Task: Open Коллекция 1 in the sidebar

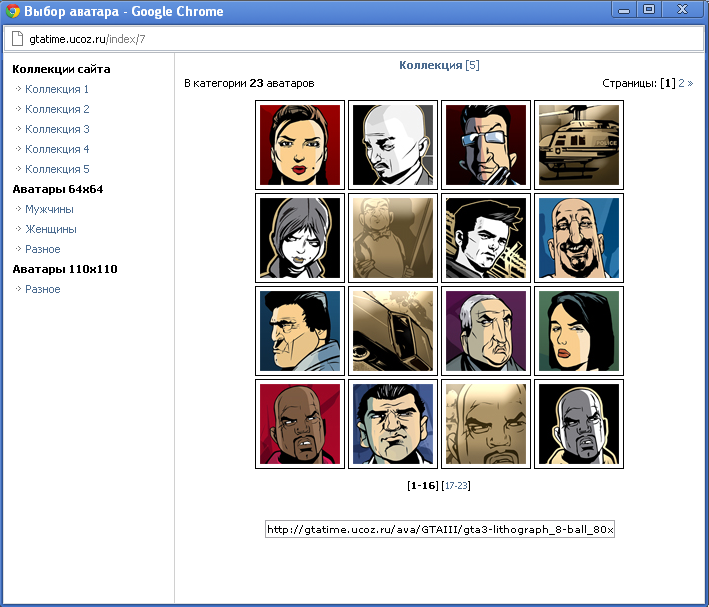Action: coord(57,89)
